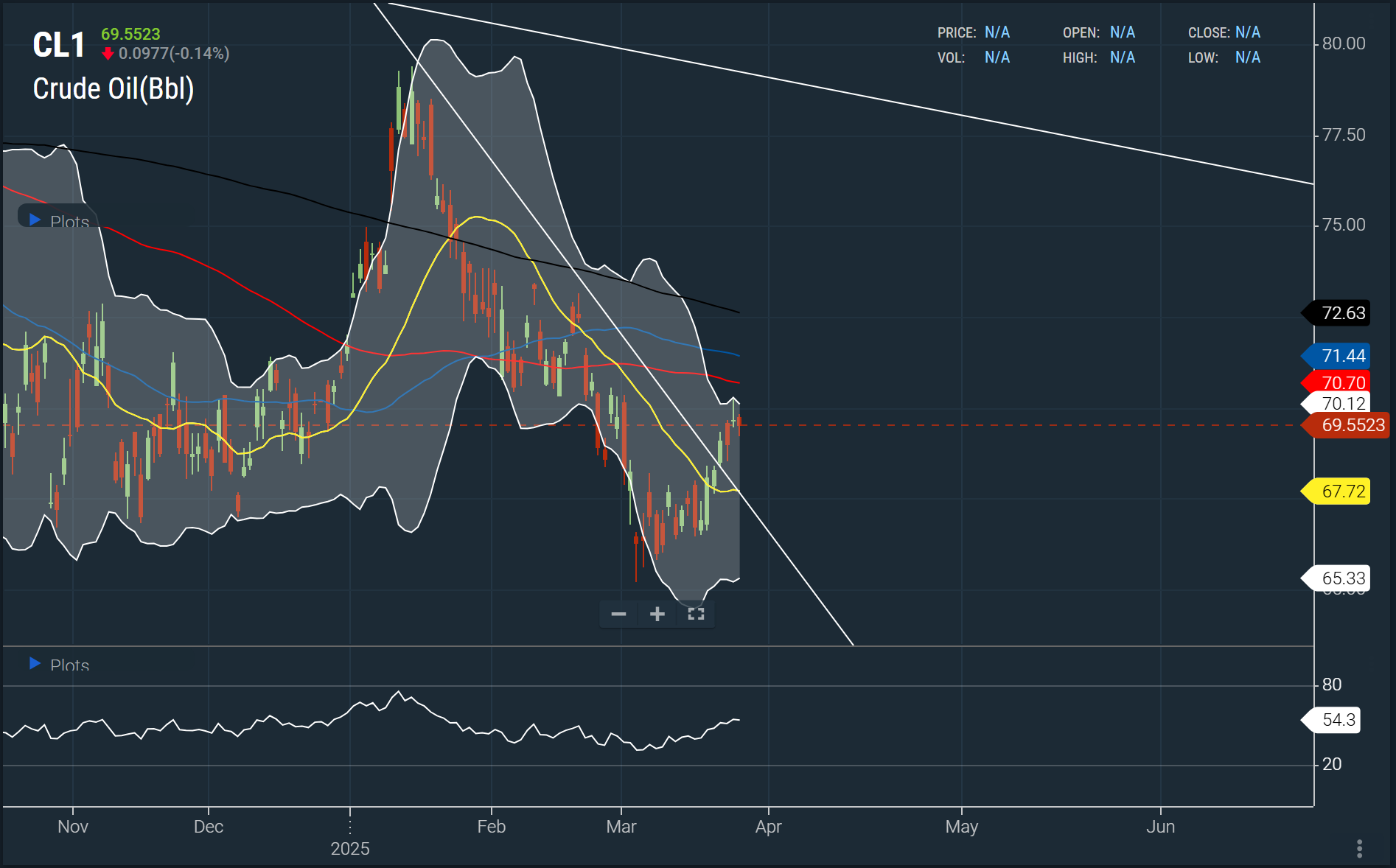Click the Feb marker on time axis
Image resolution: width=1396 pixels, height=868 pixels.
[491, 827]
